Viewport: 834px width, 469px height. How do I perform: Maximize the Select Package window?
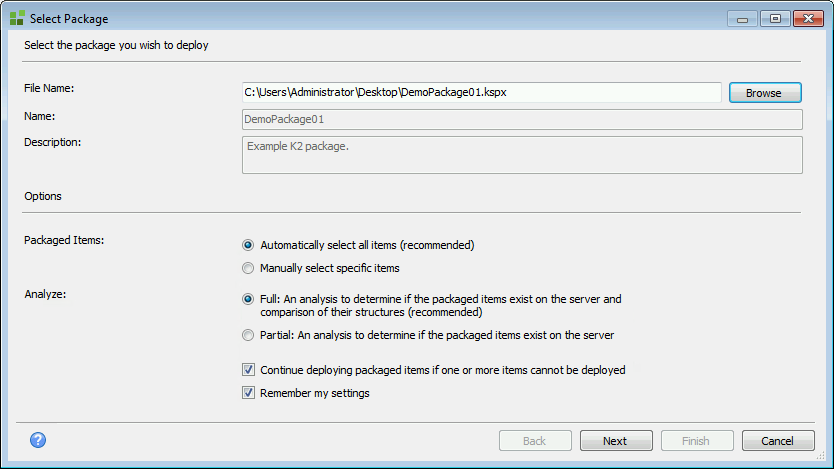click(773, 18)
